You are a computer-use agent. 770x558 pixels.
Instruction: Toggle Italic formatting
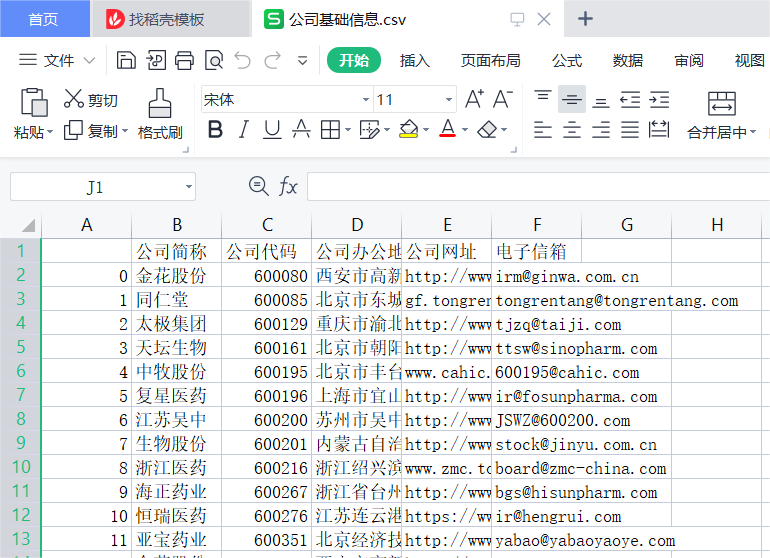[244, 130]
